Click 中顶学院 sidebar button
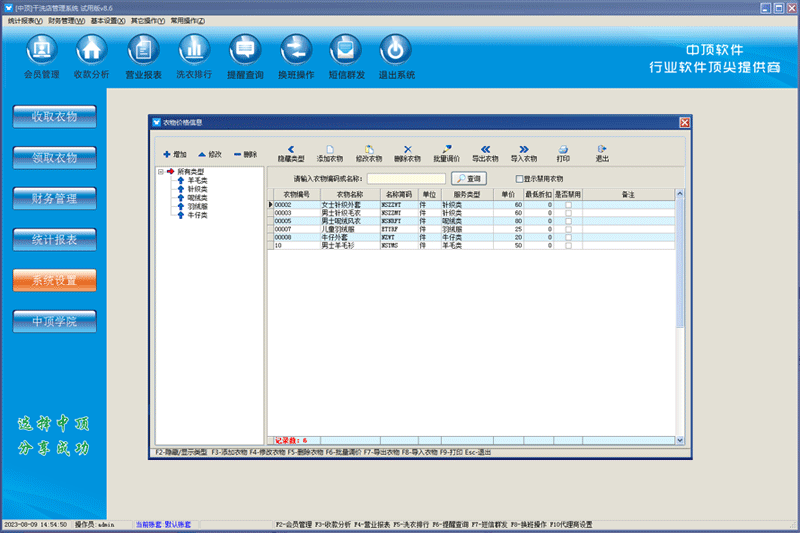The width and height of the screenshot is (800, 533). [x=55, y=321]
